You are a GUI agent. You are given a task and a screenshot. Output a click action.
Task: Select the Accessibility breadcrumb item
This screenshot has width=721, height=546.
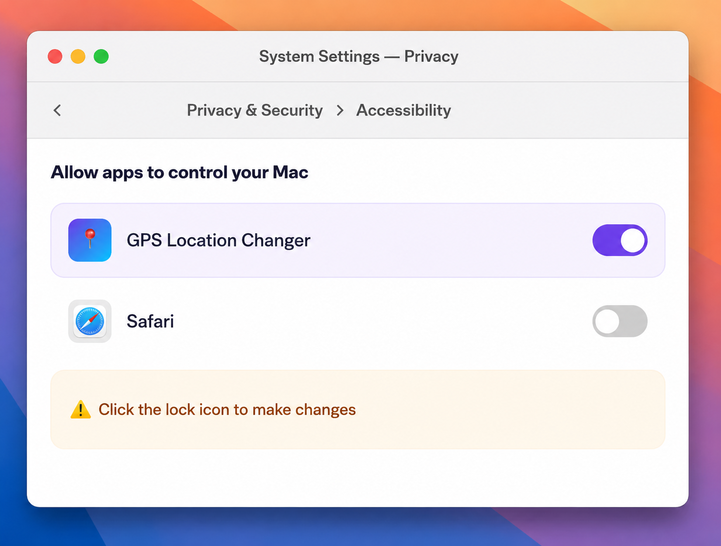point(403,110)
